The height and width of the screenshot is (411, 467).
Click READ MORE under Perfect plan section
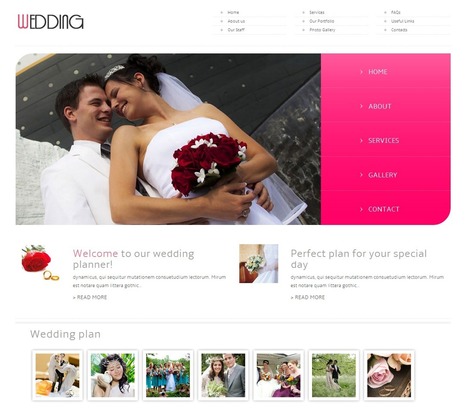click(308, 297)
